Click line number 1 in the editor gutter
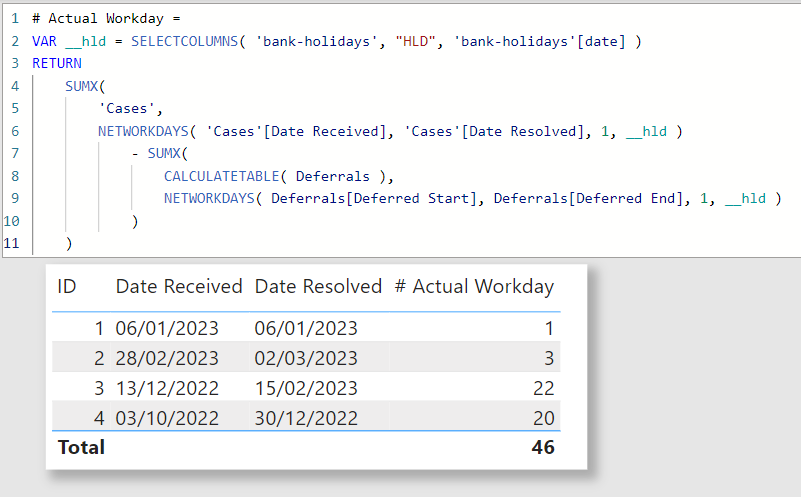The width and height of the screenshot is (801, 497). point(15,19)
